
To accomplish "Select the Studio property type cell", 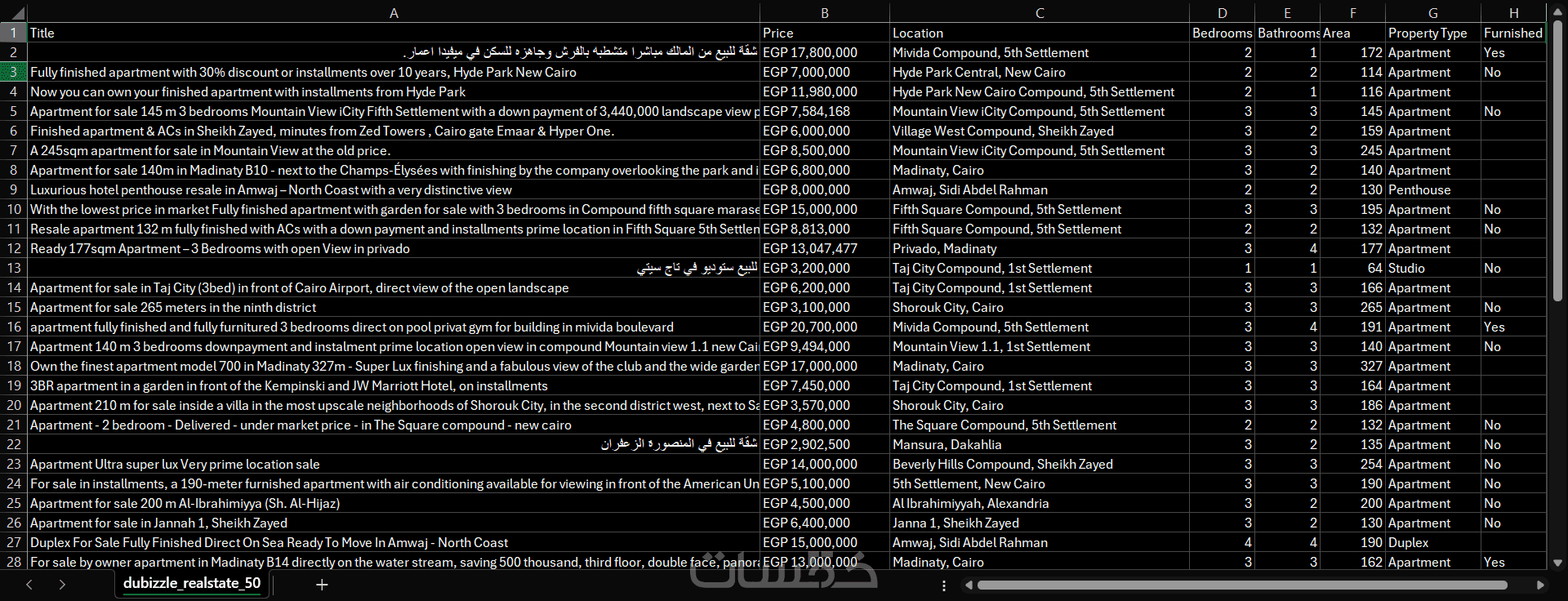I will tap(1433, 268).
